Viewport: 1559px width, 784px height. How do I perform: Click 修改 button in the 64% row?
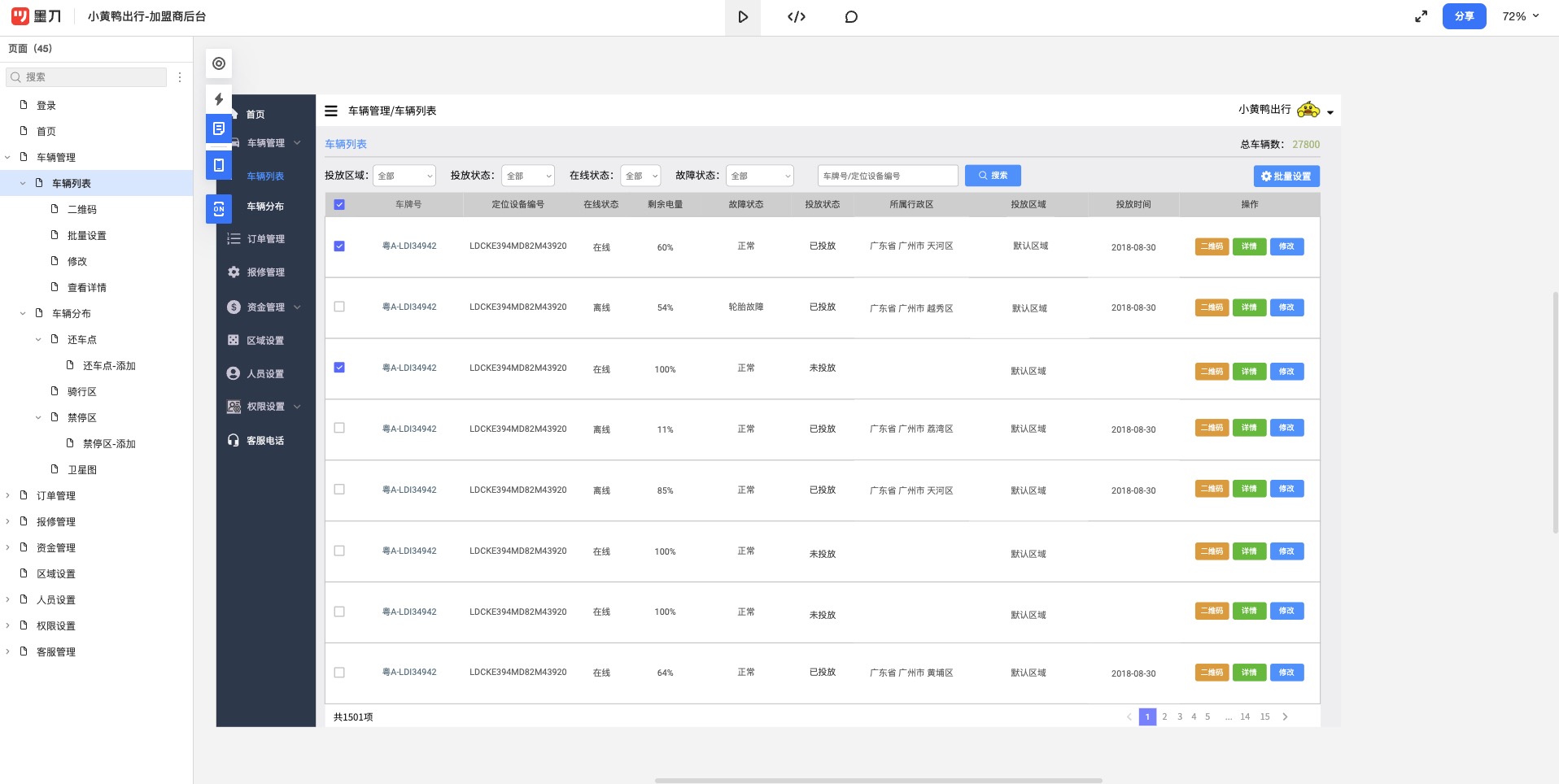point(1286,673)
